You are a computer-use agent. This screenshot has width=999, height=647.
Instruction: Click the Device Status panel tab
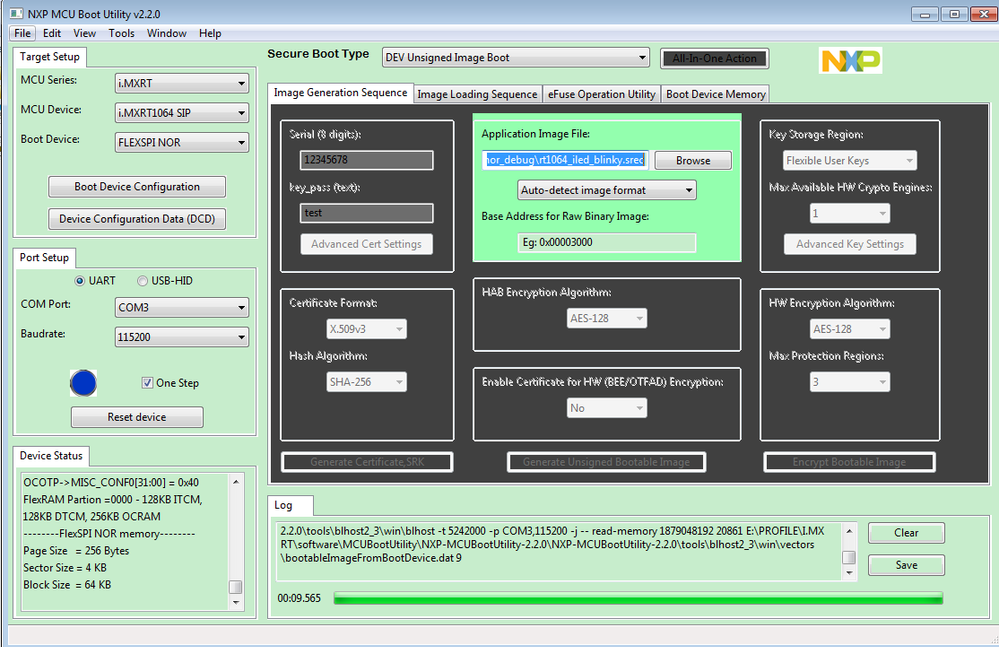[x=51, y=456]
